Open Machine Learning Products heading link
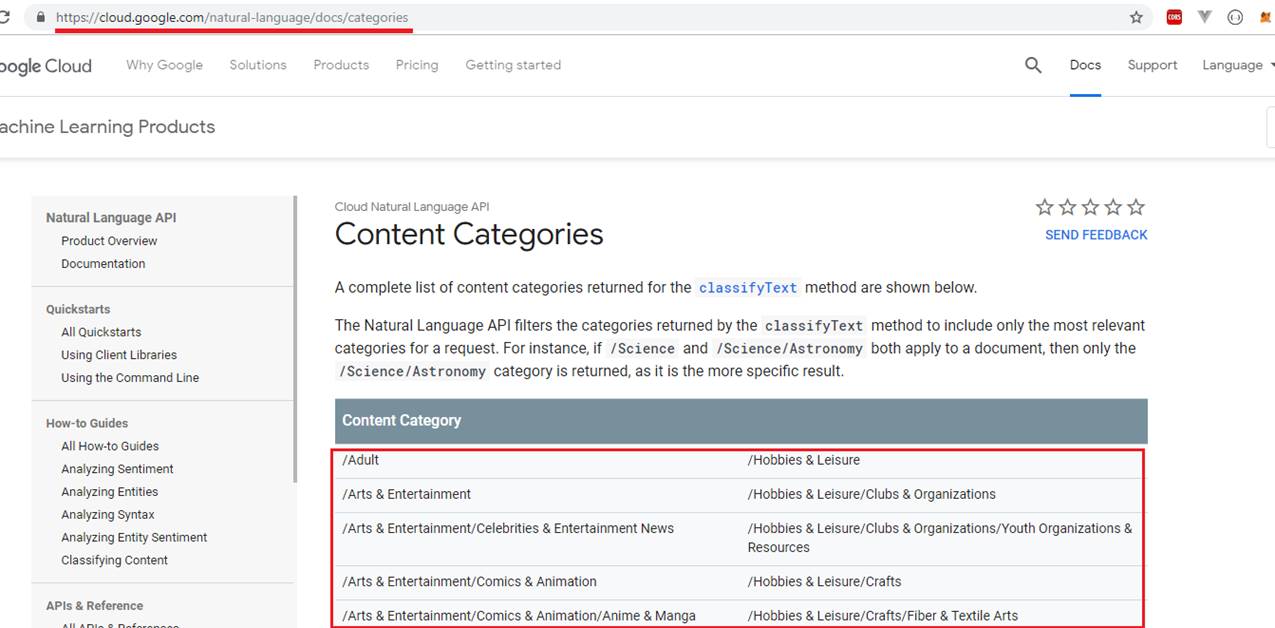Screen dimensions: 1275x628 107,127
